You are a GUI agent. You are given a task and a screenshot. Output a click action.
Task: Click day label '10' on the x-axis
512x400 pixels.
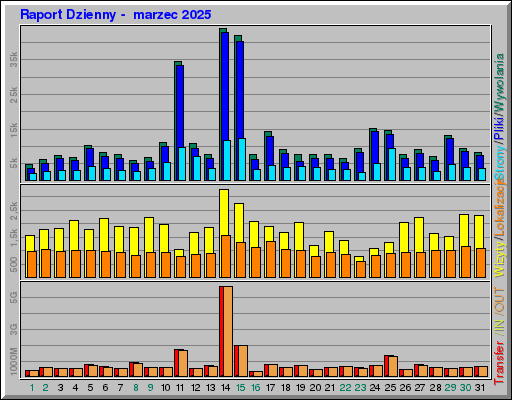pyautogui.click(x=165, y=388)
